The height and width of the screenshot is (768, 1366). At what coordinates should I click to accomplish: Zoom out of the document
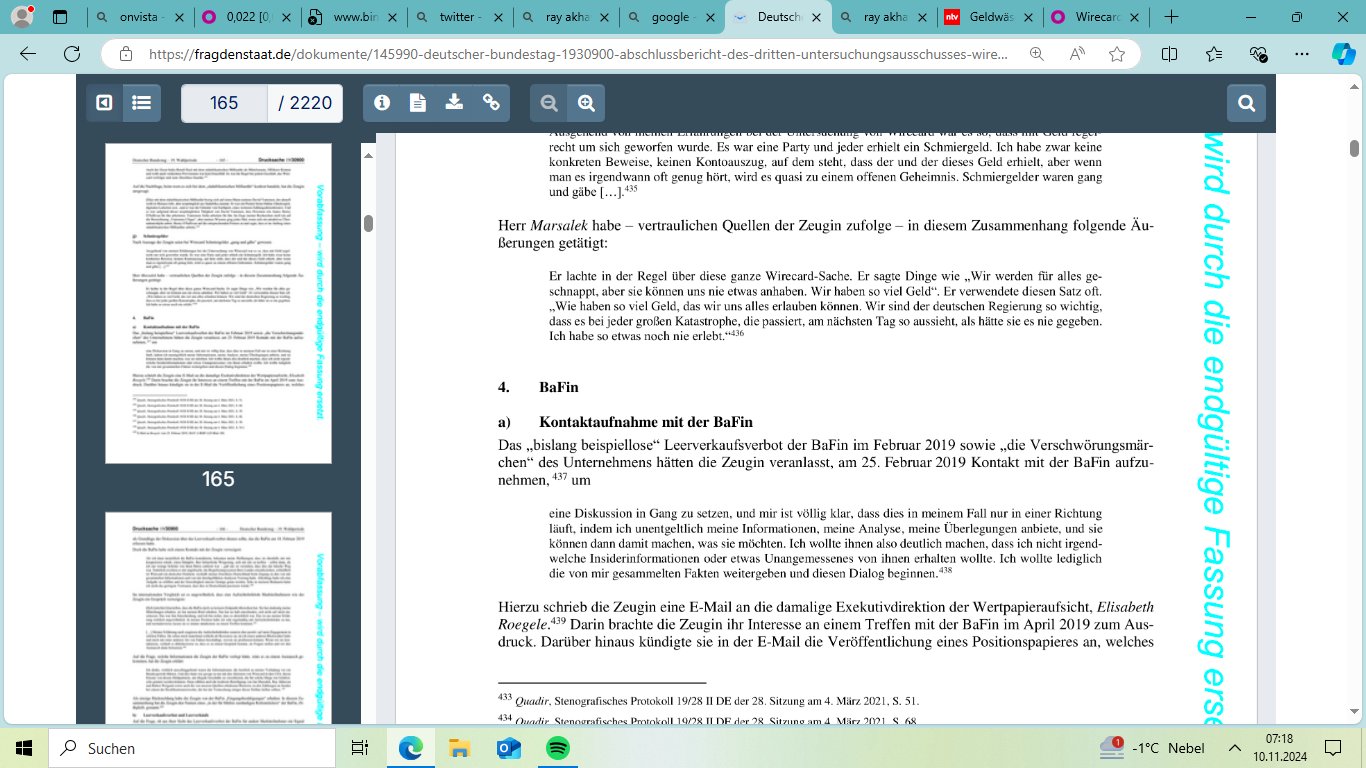click(x=548, y=102)
